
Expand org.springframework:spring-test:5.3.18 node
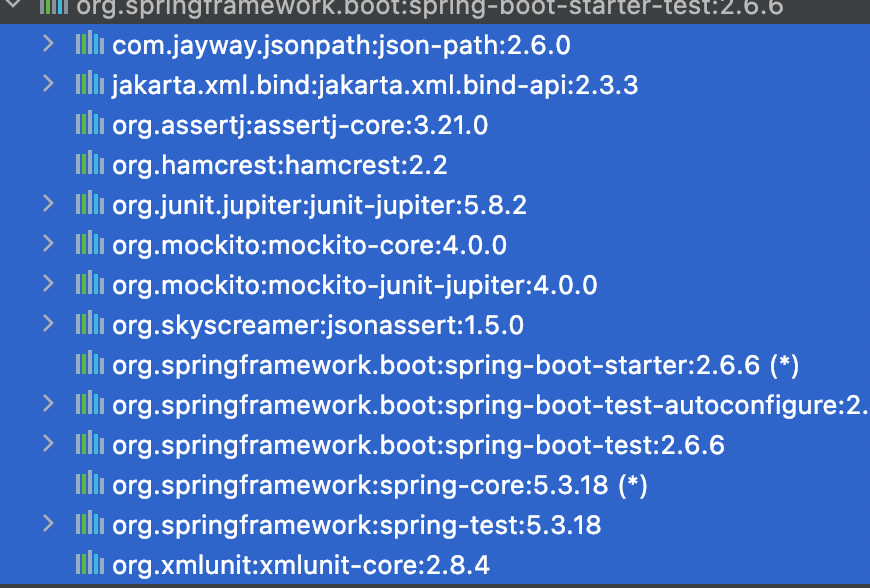tap(48, 524)
